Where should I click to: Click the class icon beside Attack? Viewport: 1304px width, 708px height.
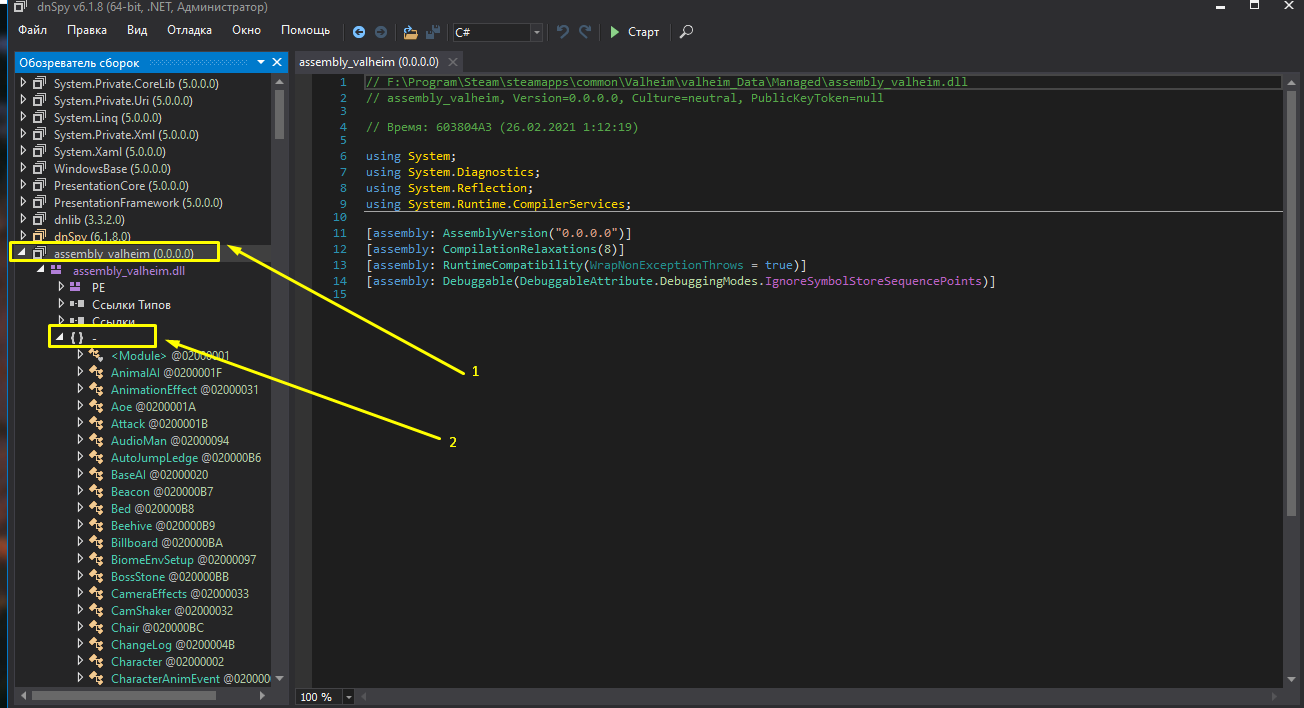pyautogui.click(x=97, y=424)
